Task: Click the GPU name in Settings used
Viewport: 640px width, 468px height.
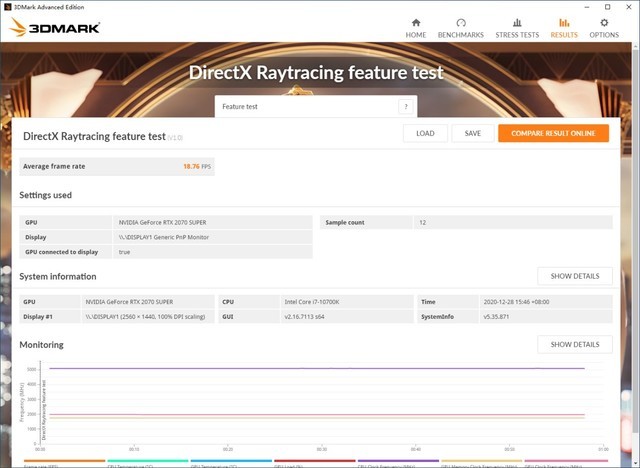Action: [162, 222]
